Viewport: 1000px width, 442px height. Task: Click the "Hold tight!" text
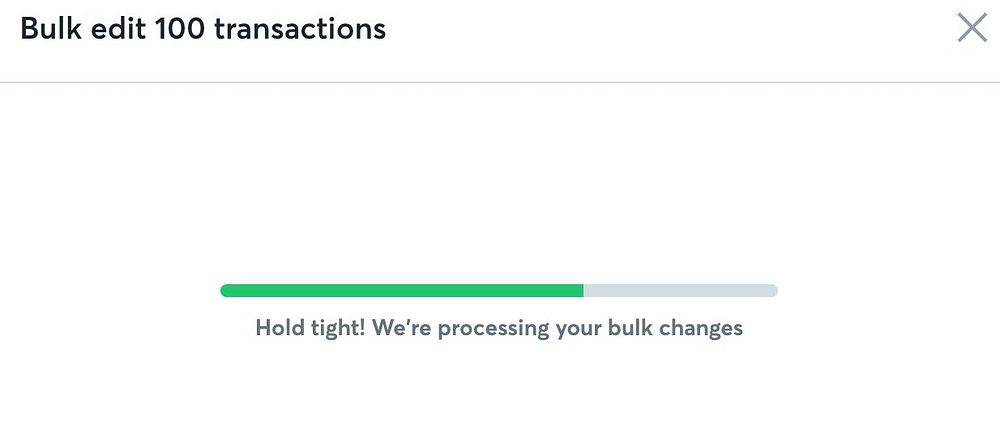pos(311,328)
